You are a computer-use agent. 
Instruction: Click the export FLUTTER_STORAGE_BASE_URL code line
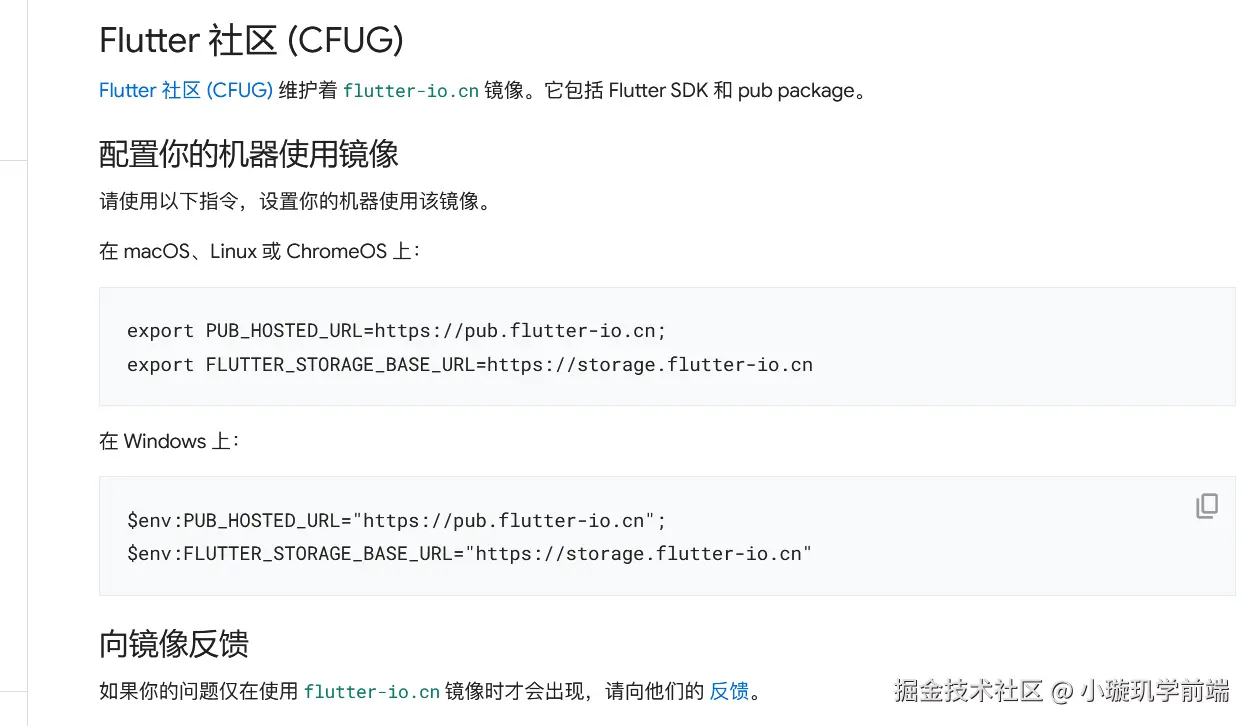(x=469, y=364)
